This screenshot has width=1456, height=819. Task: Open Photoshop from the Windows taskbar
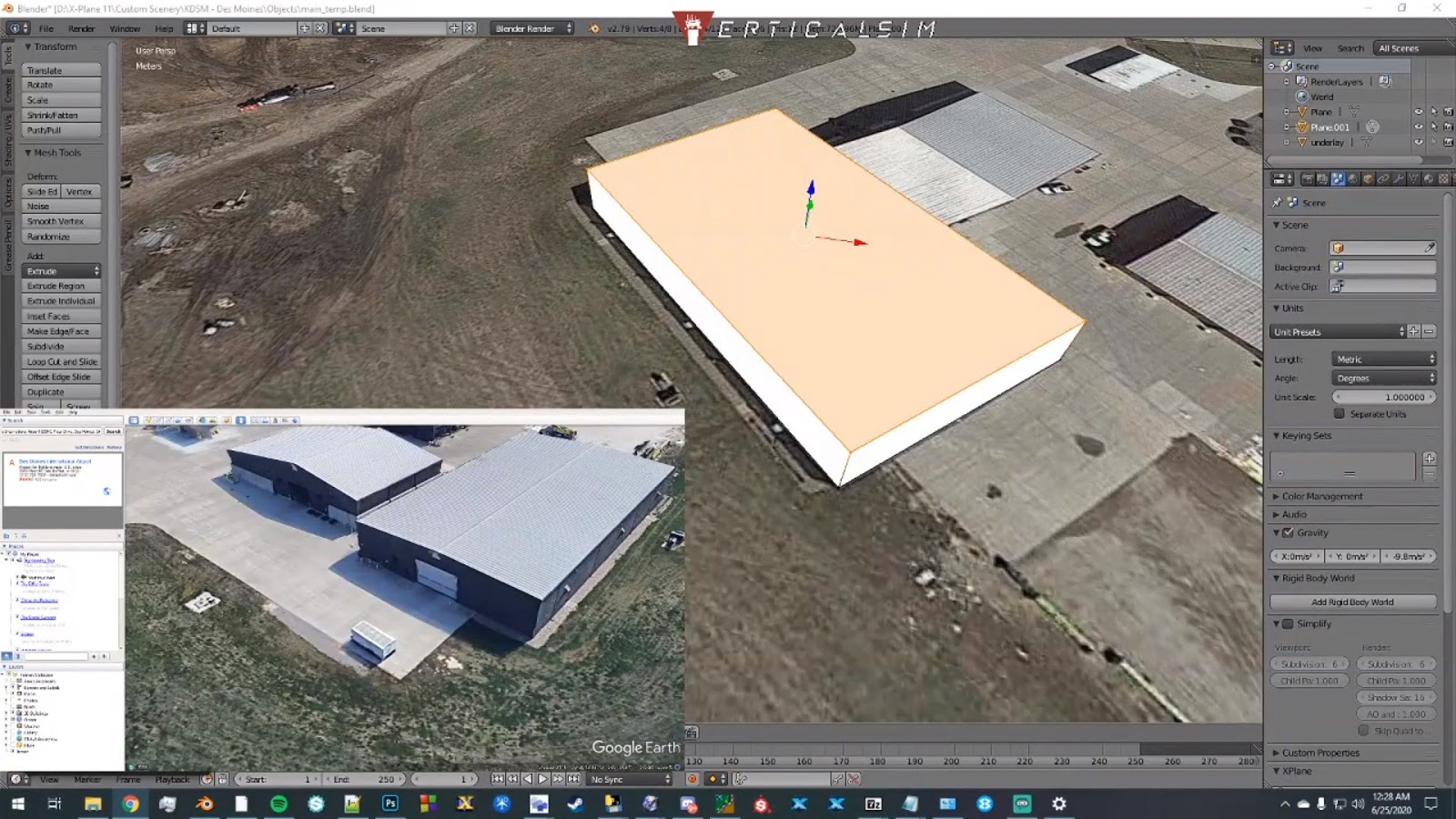[x=390, y=804]
